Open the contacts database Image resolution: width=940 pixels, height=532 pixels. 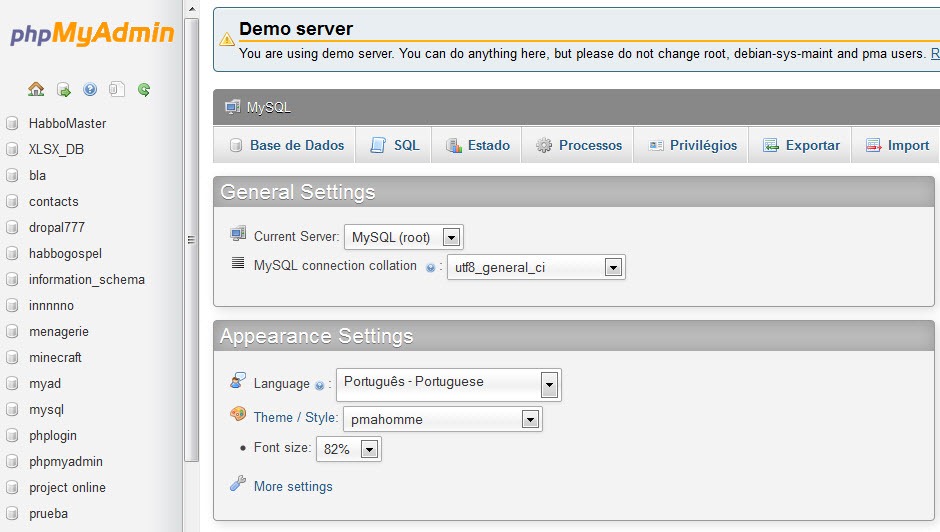[x=53, y=202]
